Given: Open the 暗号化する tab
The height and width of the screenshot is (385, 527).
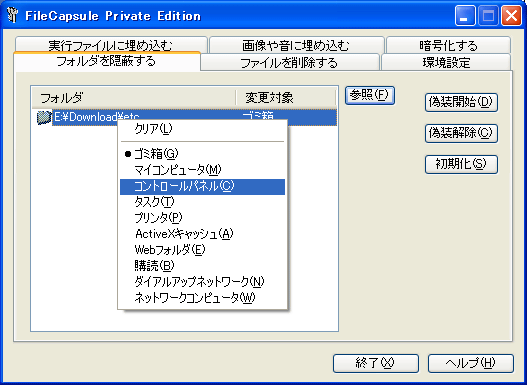Looking at the screenshot, I should coord(448,45).
